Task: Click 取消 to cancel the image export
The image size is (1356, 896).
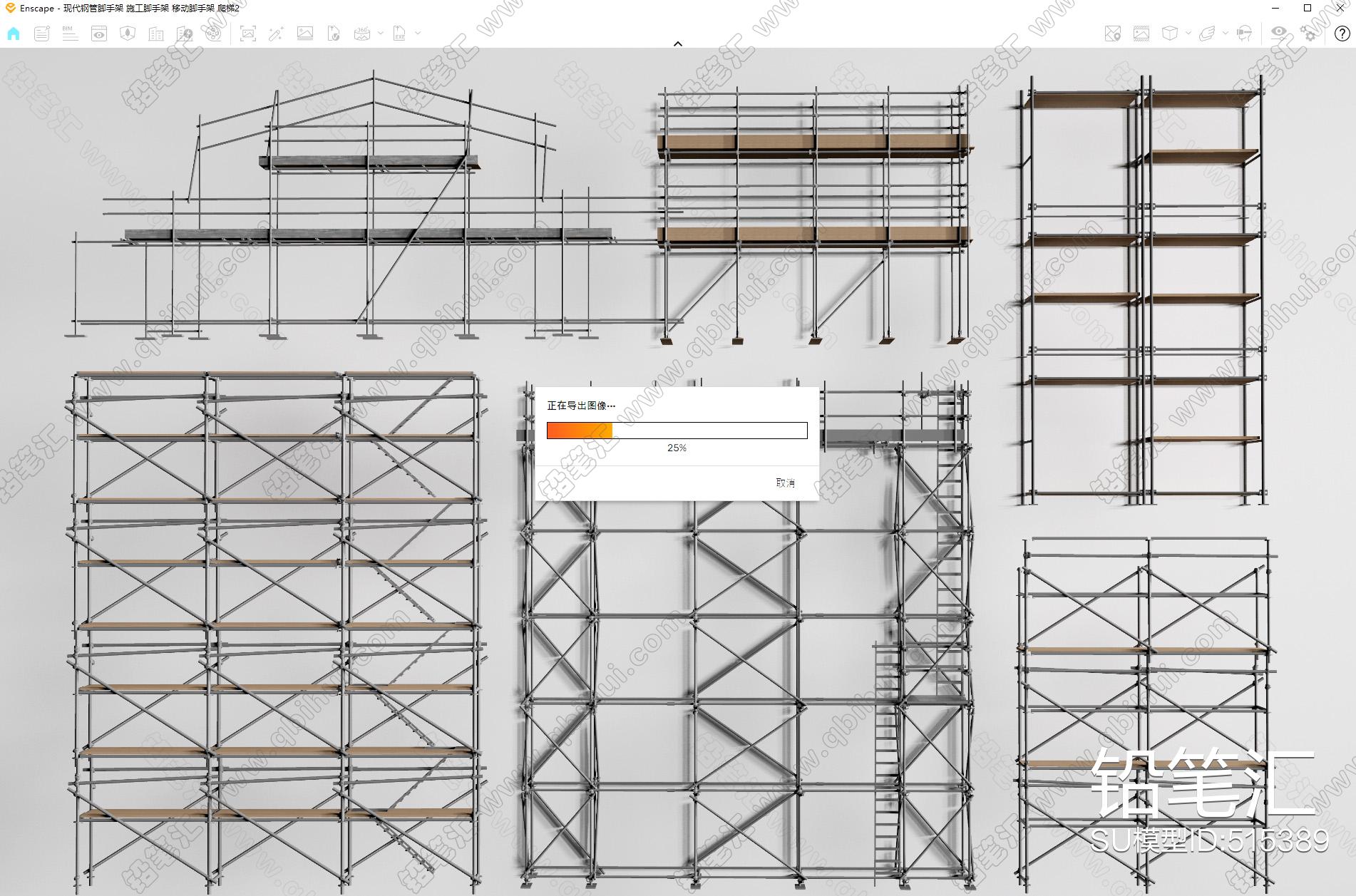Action: (x=785, y=483)
